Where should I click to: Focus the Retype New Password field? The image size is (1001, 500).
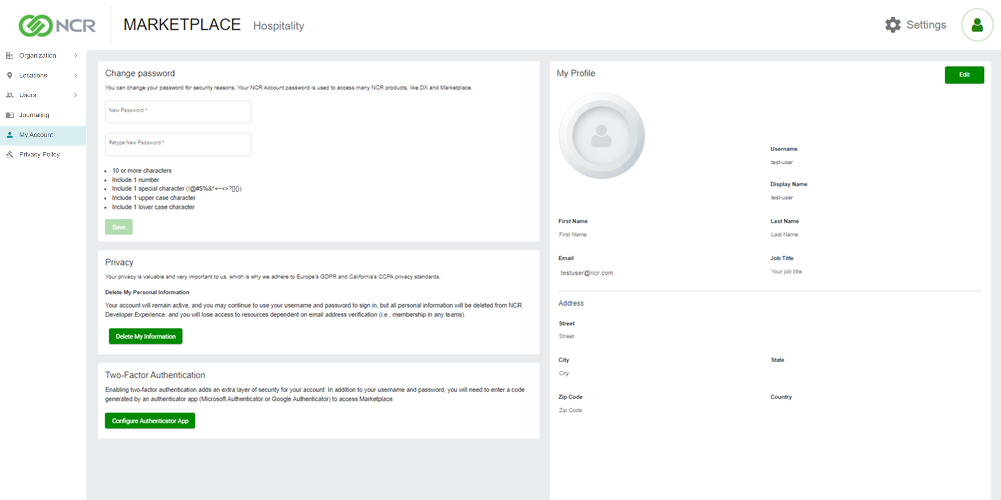tap(178, 144)
